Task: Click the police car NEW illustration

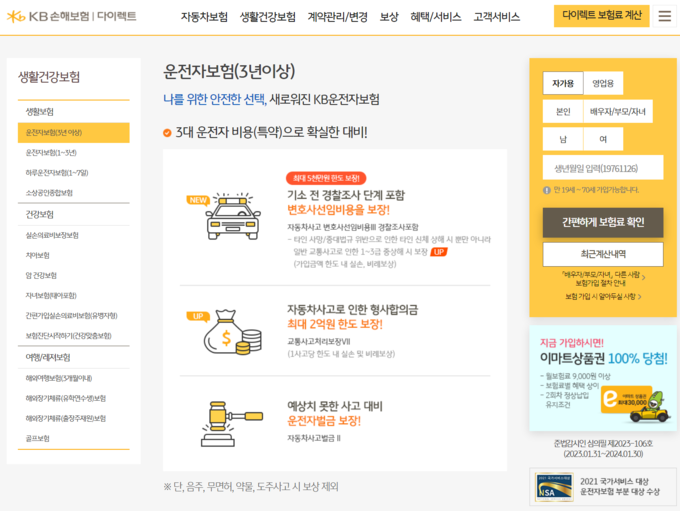Action: pyautogui.click(x=226, y=216)
